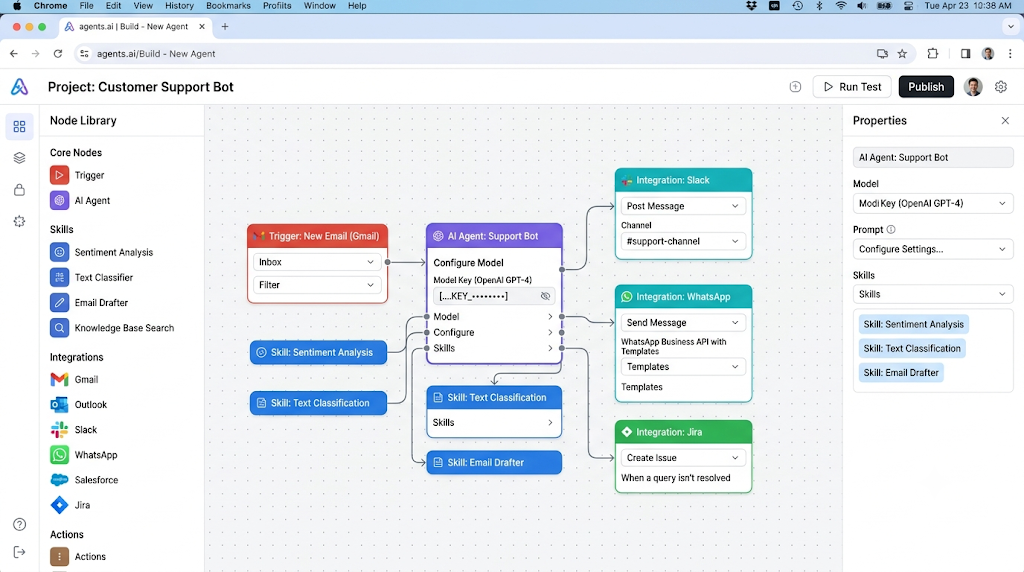Open Chrome extensions puzzle icon
This screenshot has width=1024, height=572.
(x=933, y=54)
